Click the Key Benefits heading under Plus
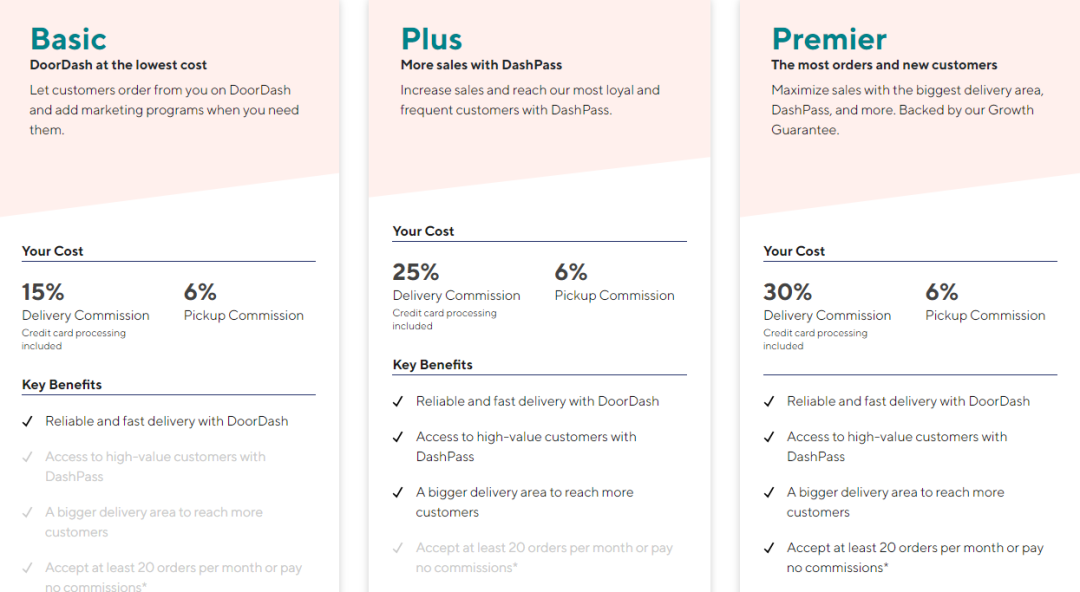Screen dimensions: 1080x592 click(432, 365)
